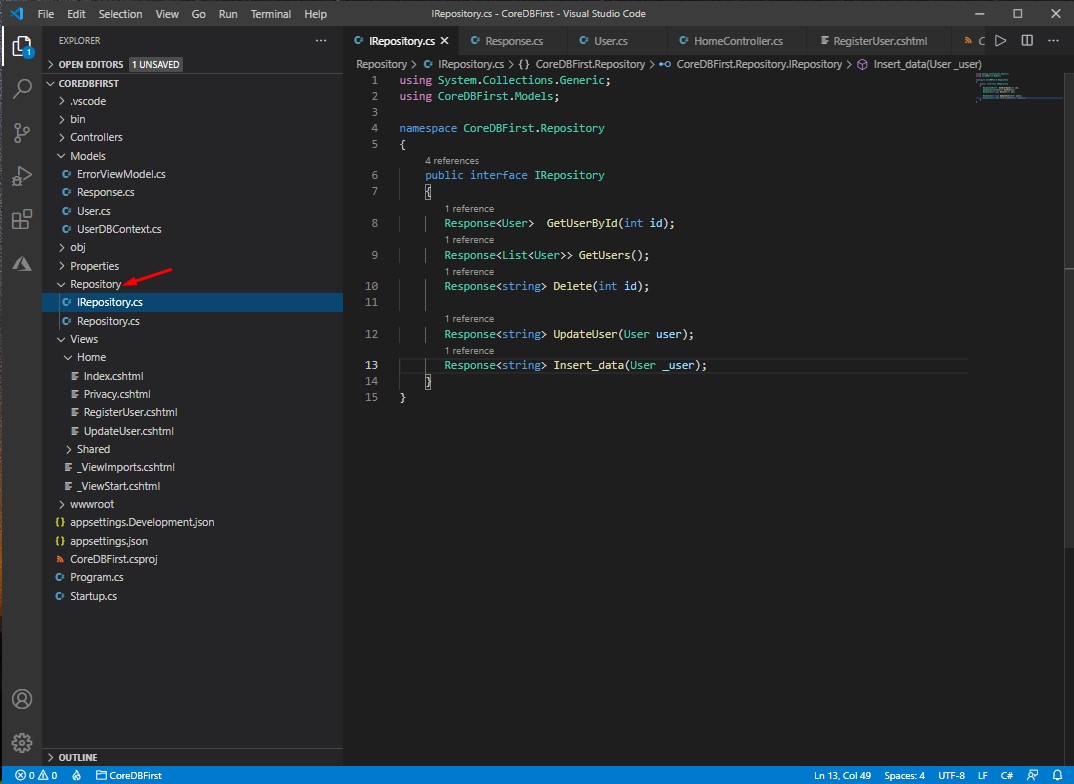Click Ln 13, Col 49 to go to line

[842, 775]
